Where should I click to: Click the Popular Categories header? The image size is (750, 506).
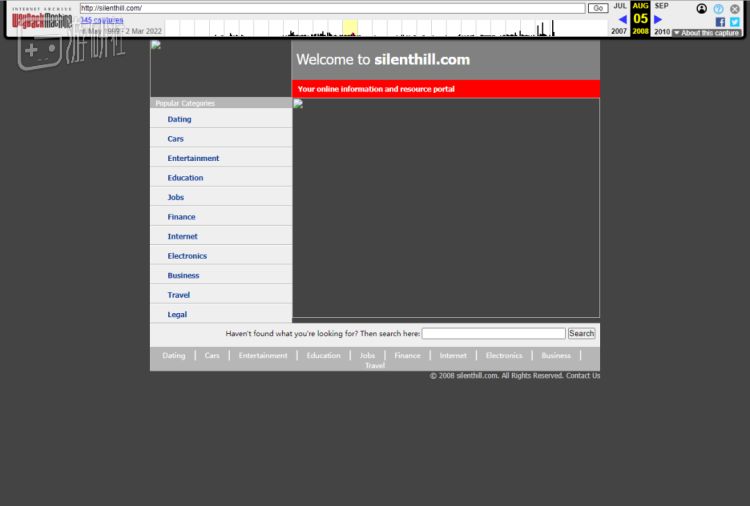[x=185, y=103]
